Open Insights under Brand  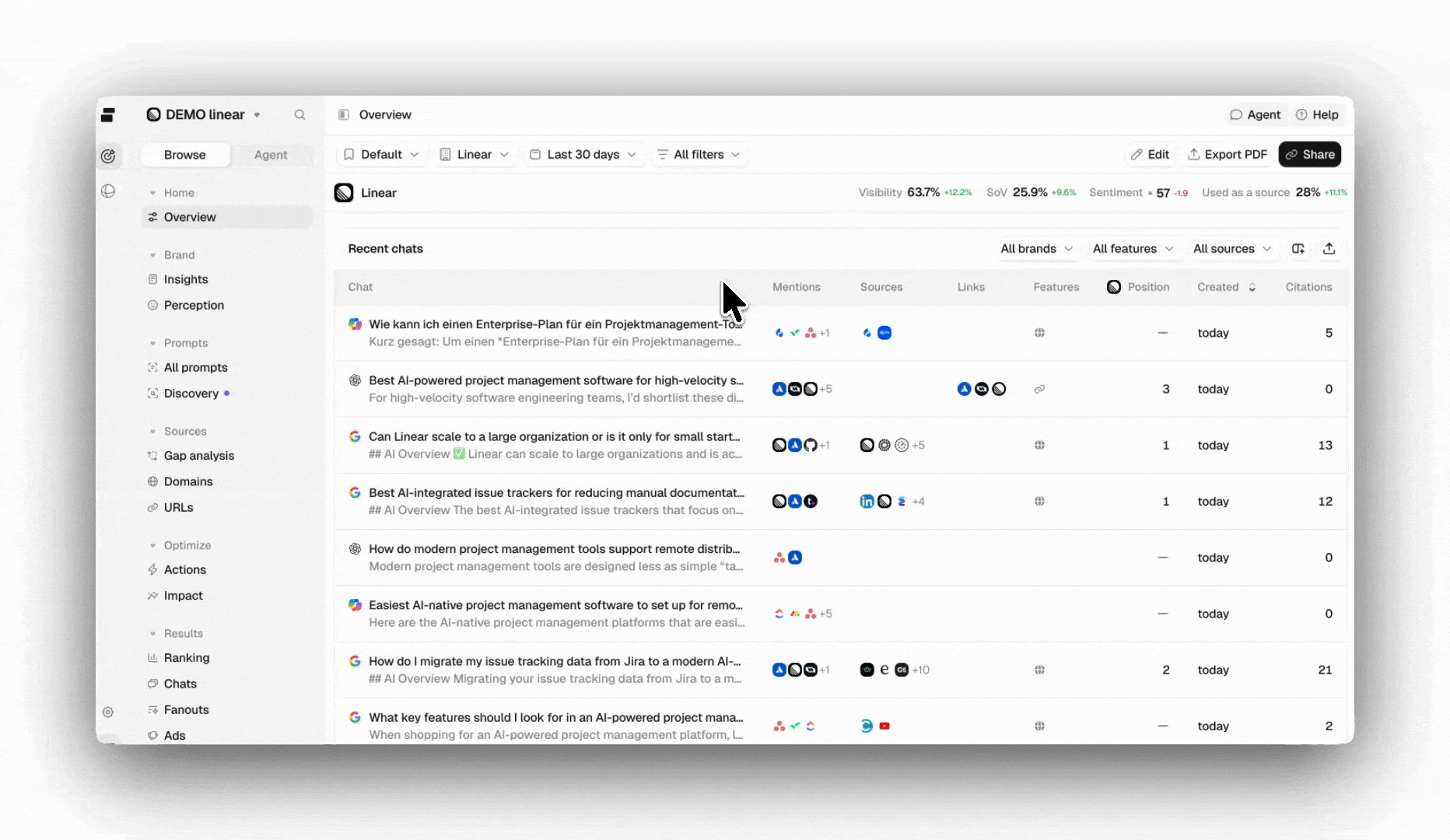(x=186, y=279)
